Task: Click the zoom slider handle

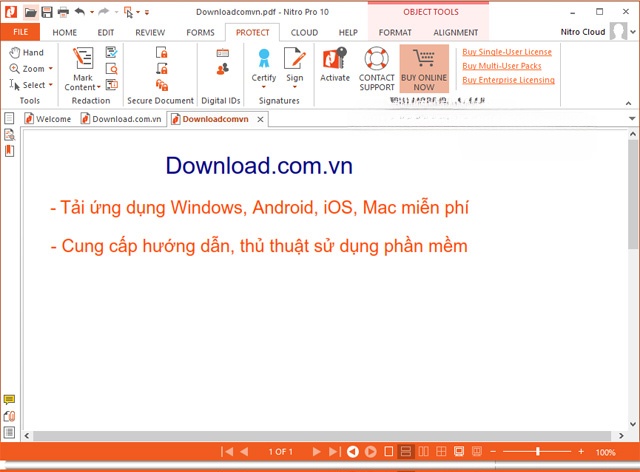Action: point(538,451)
